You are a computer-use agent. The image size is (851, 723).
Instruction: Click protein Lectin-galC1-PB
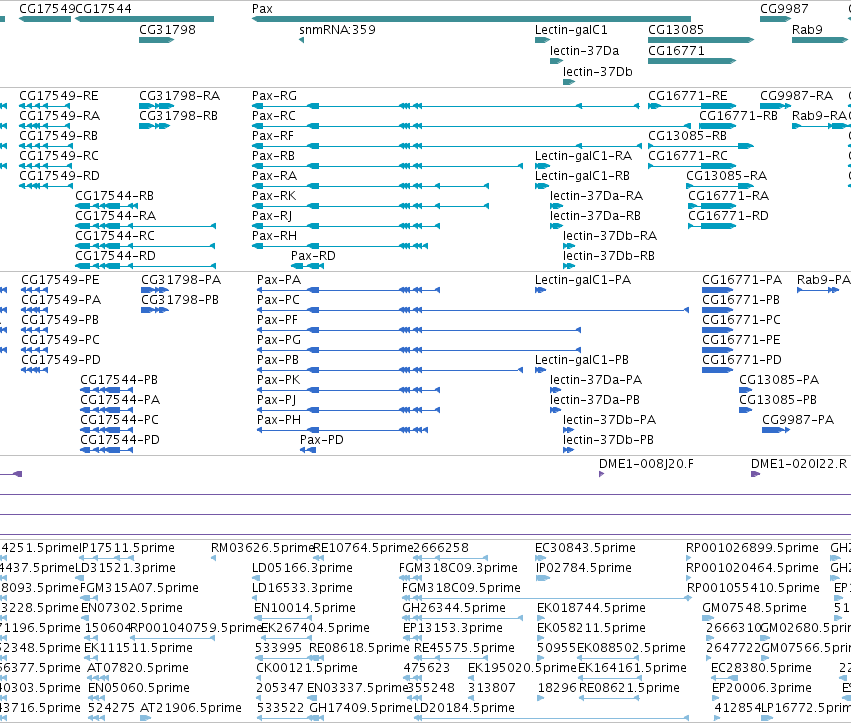(x=540, y=370)
